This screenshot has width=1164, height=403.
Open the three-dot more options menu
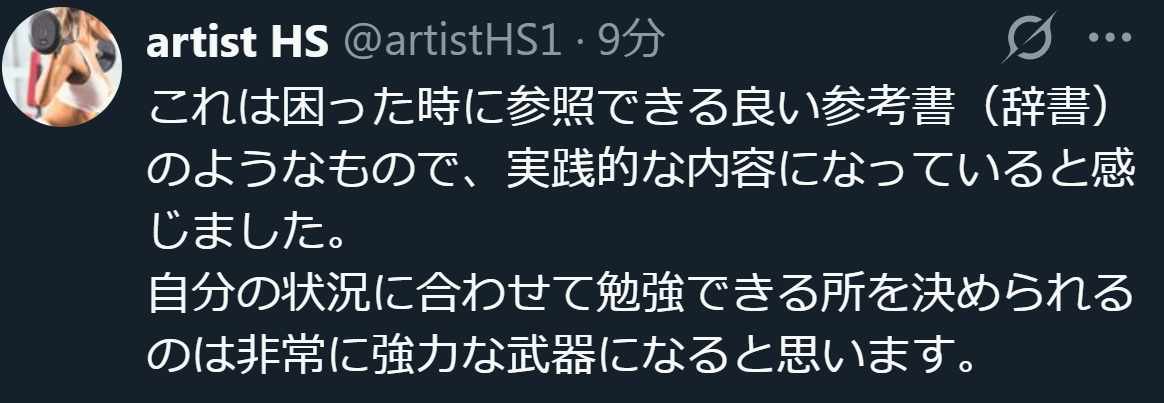click(x=1109, y=39)
